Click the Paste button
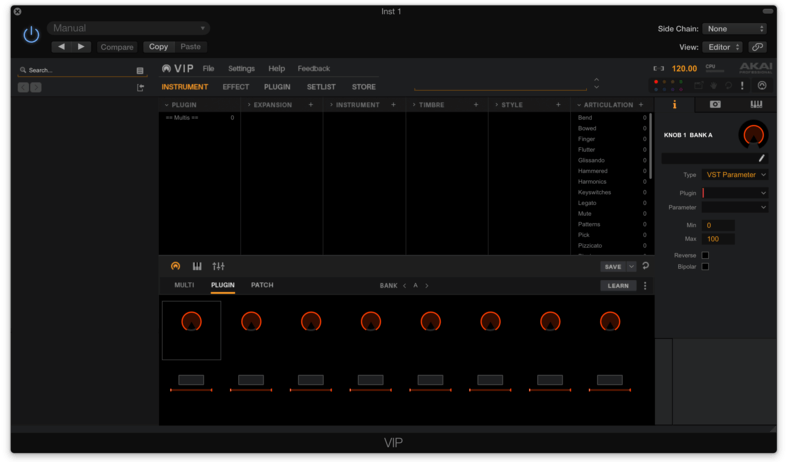Image resolution: width=800 pixels, height=462 pixels. pos(190,46)
